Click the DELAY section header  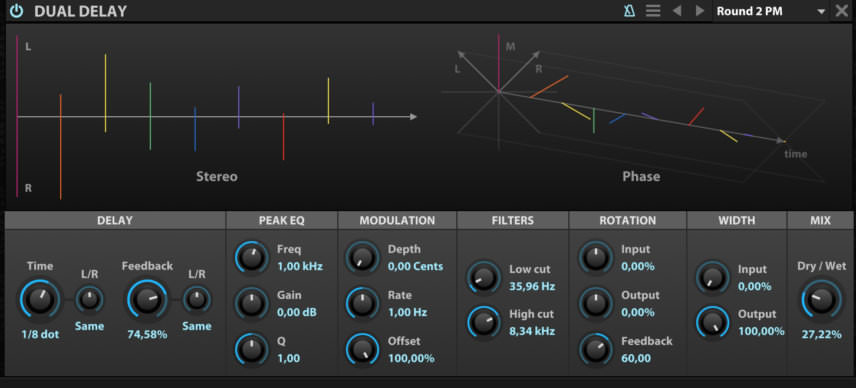pyautogui.click(x=115, y=220)
